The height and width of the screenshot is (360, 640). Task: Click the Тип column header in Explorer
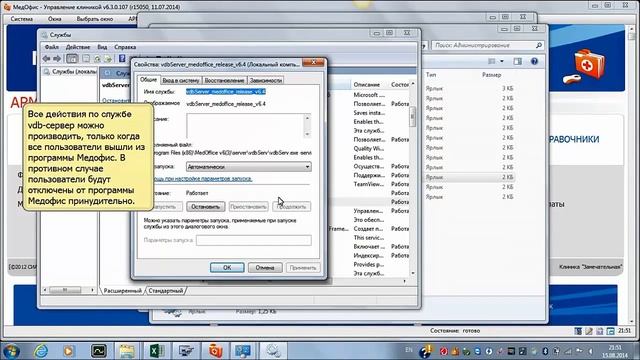(431, 75)
